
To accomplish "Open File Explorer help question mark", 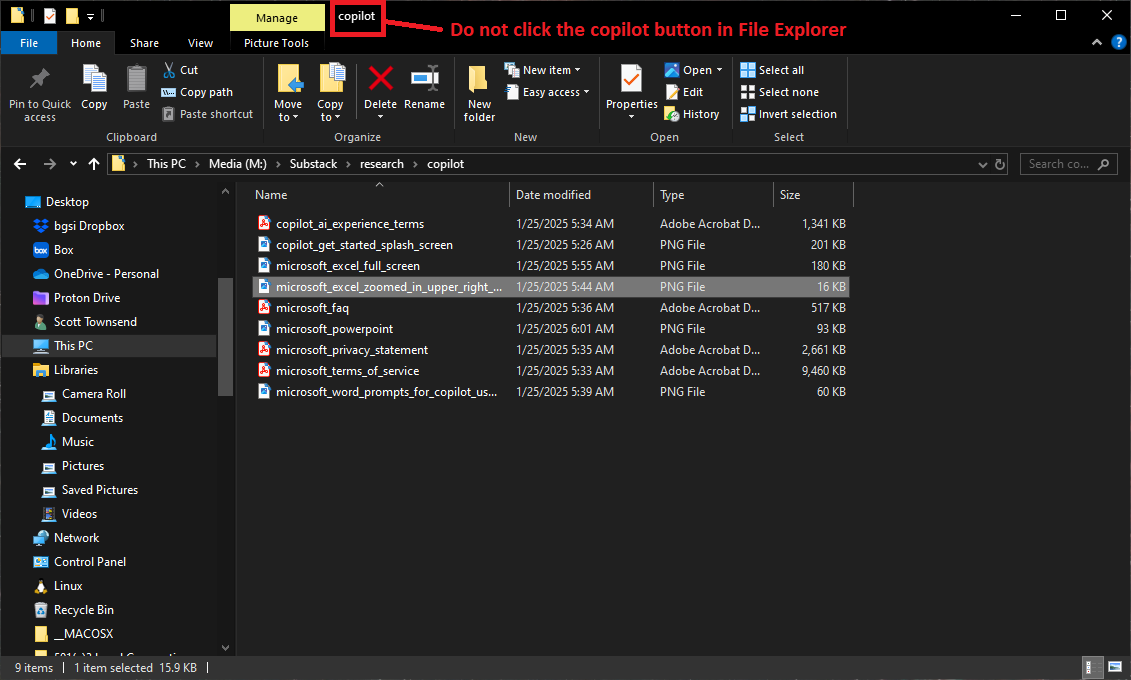I will tap(1118, 43).
